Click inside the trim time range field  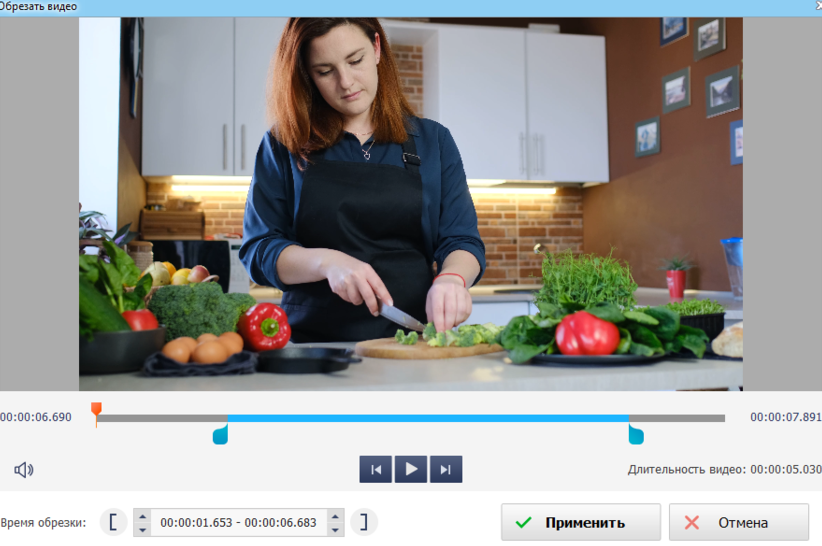238,522
